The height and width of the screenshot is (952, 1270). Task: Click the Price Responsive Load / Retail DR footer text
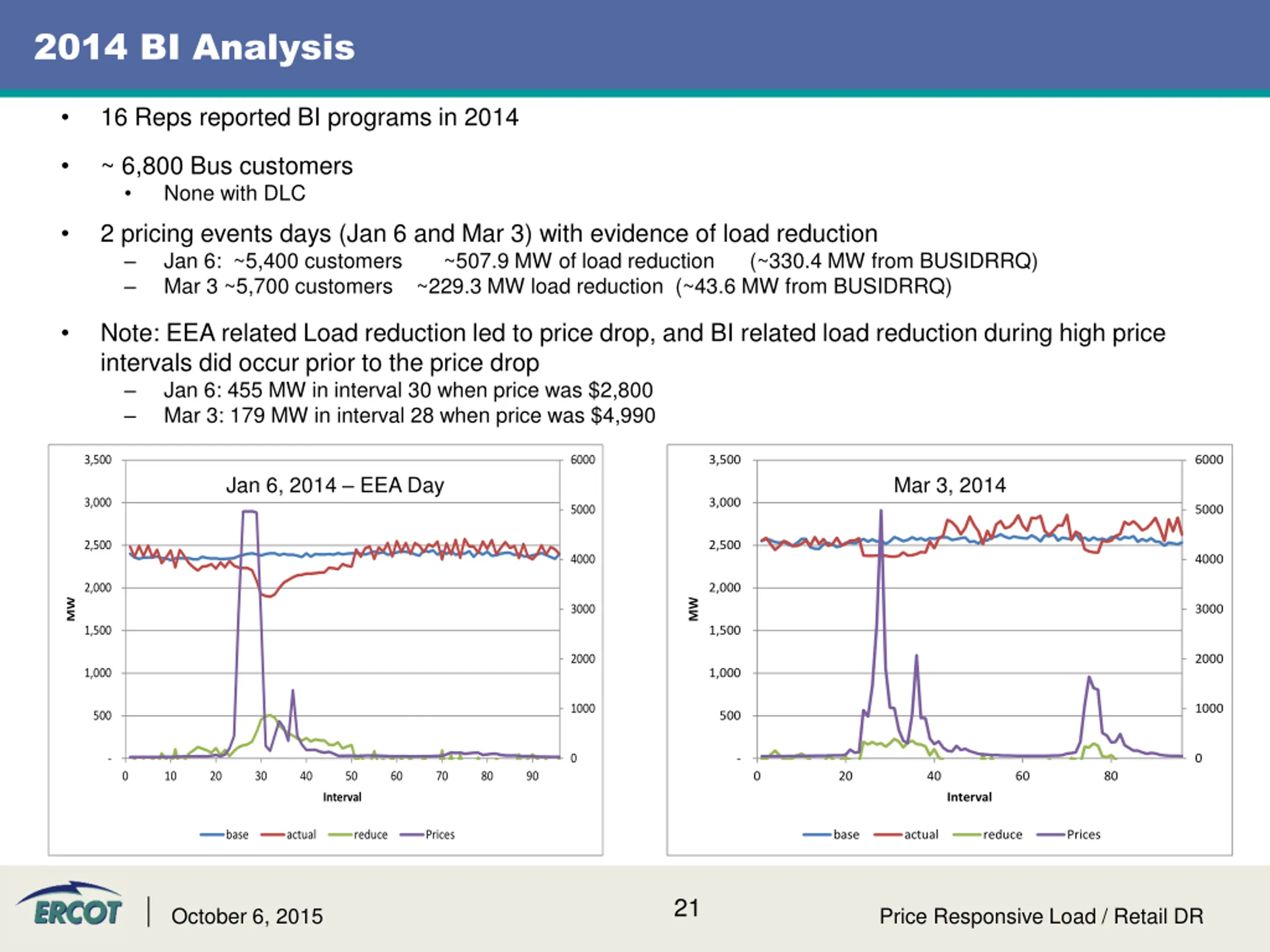point(1041,916)
